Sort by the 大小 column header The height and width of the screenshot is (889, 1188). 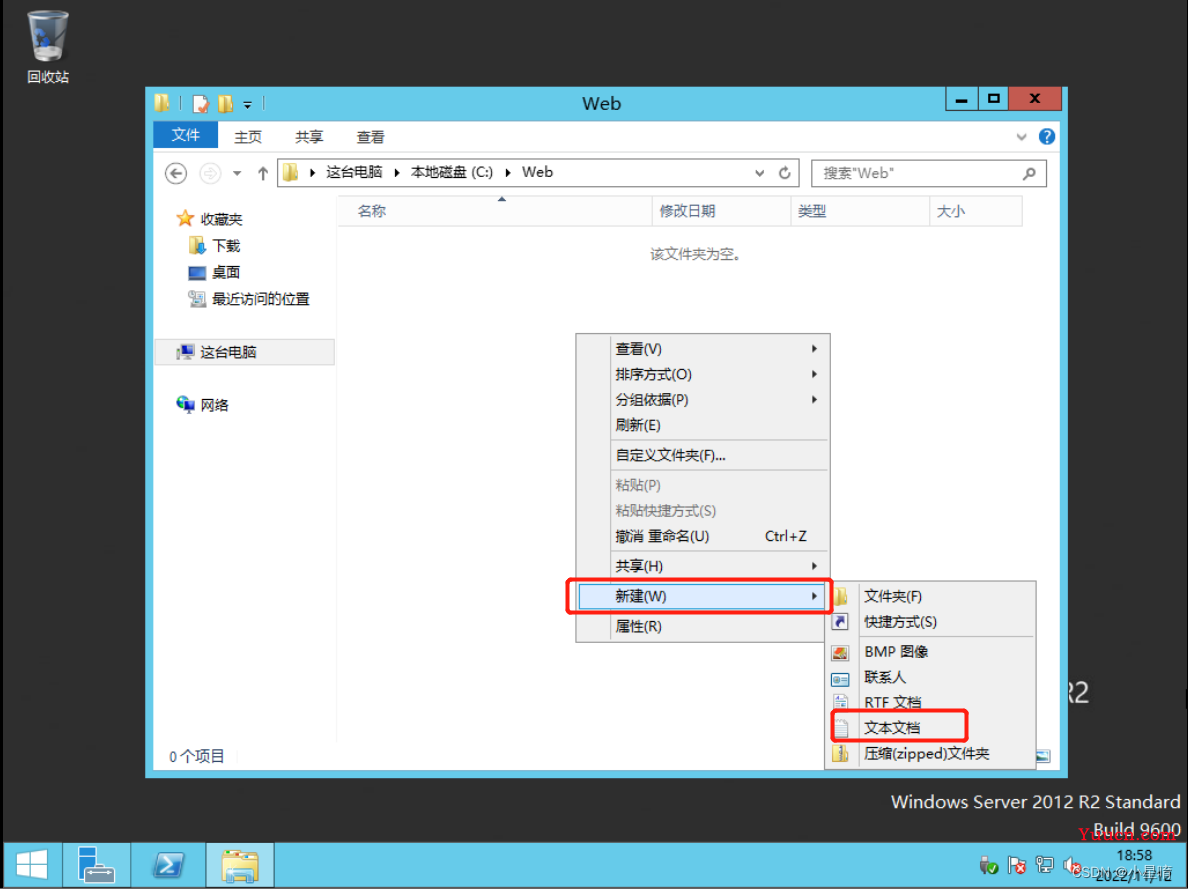click(976, 211)
